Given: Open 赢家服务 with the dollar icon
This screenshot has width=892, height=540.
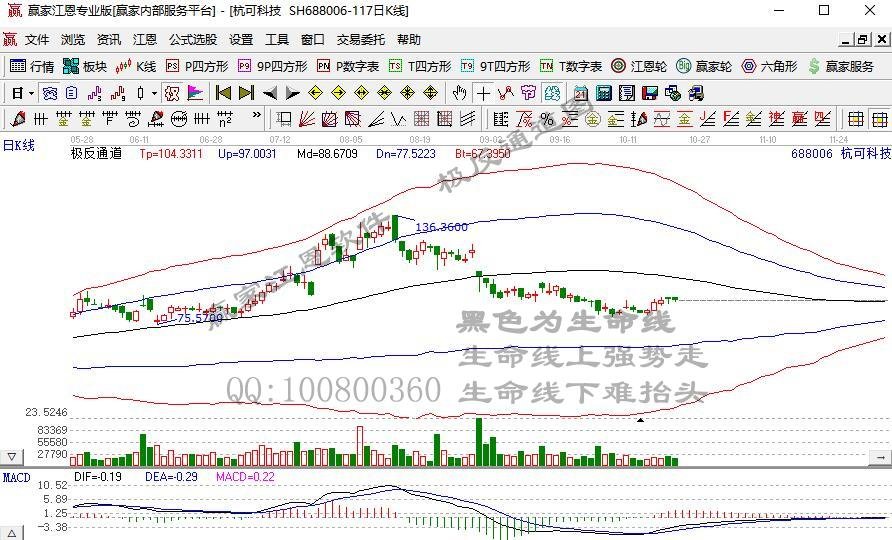Looking at the screenshot, I should 841,67.
